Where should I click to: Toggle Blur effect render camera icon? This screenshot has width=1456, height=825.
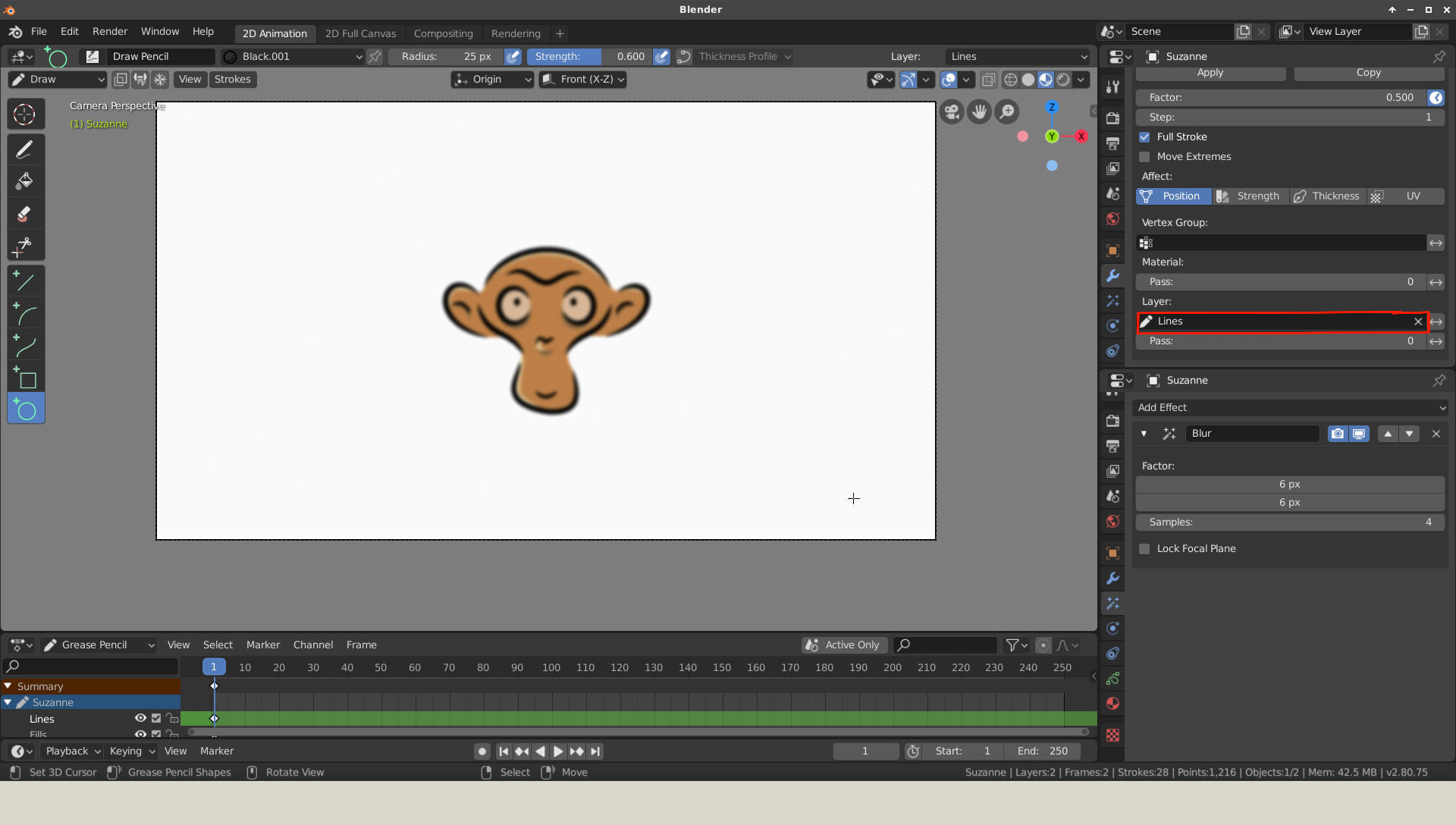tap(1338, 434)
